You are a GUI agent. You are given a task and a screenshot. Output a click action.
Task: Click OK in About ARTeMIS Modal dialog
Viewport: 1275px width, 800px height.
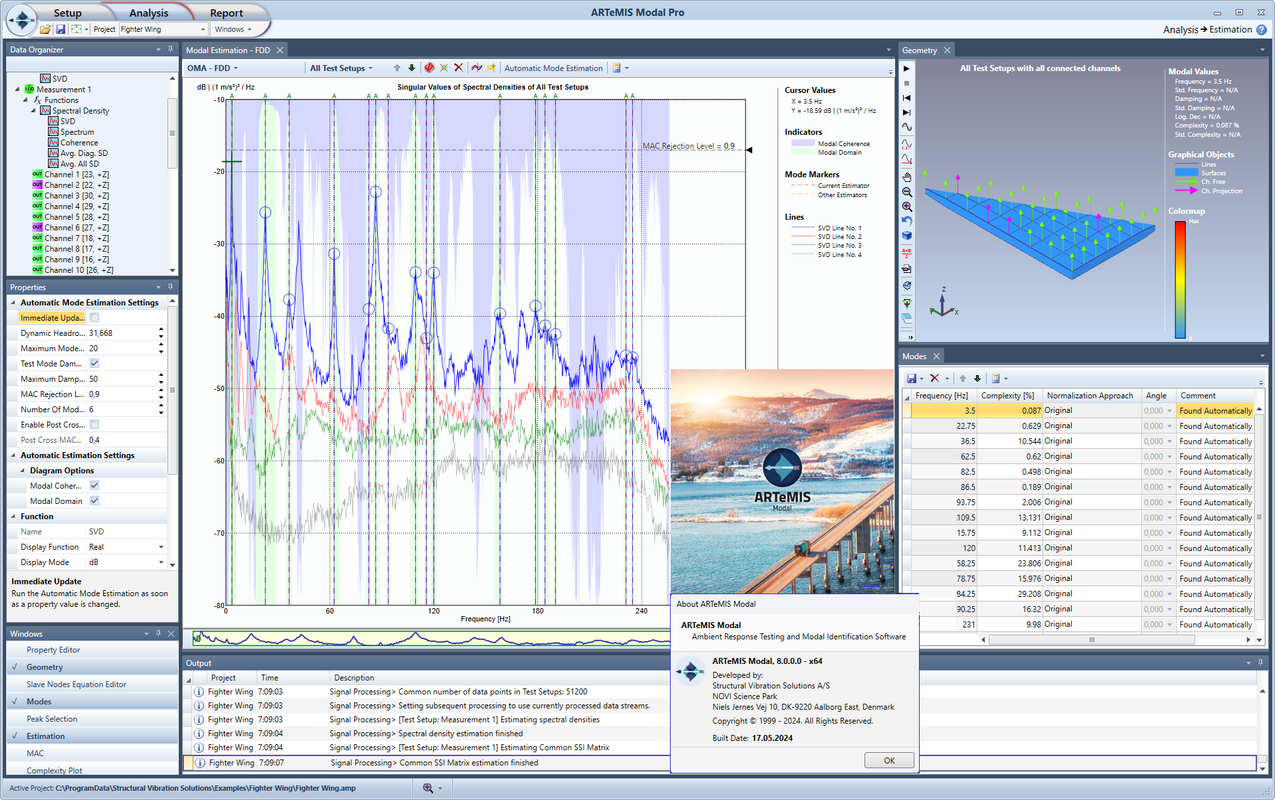coord(889,761)
